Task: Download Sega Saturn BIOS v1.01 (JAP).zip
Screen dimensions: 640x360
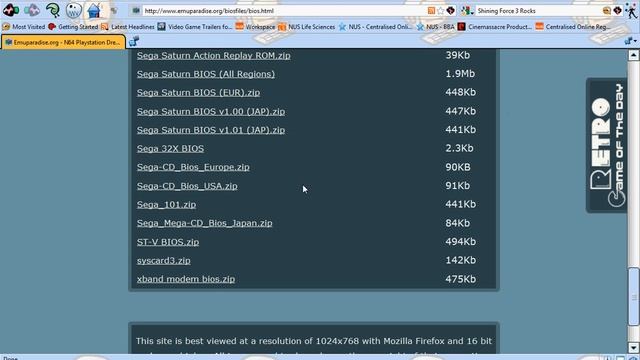Action: [211, 130]
